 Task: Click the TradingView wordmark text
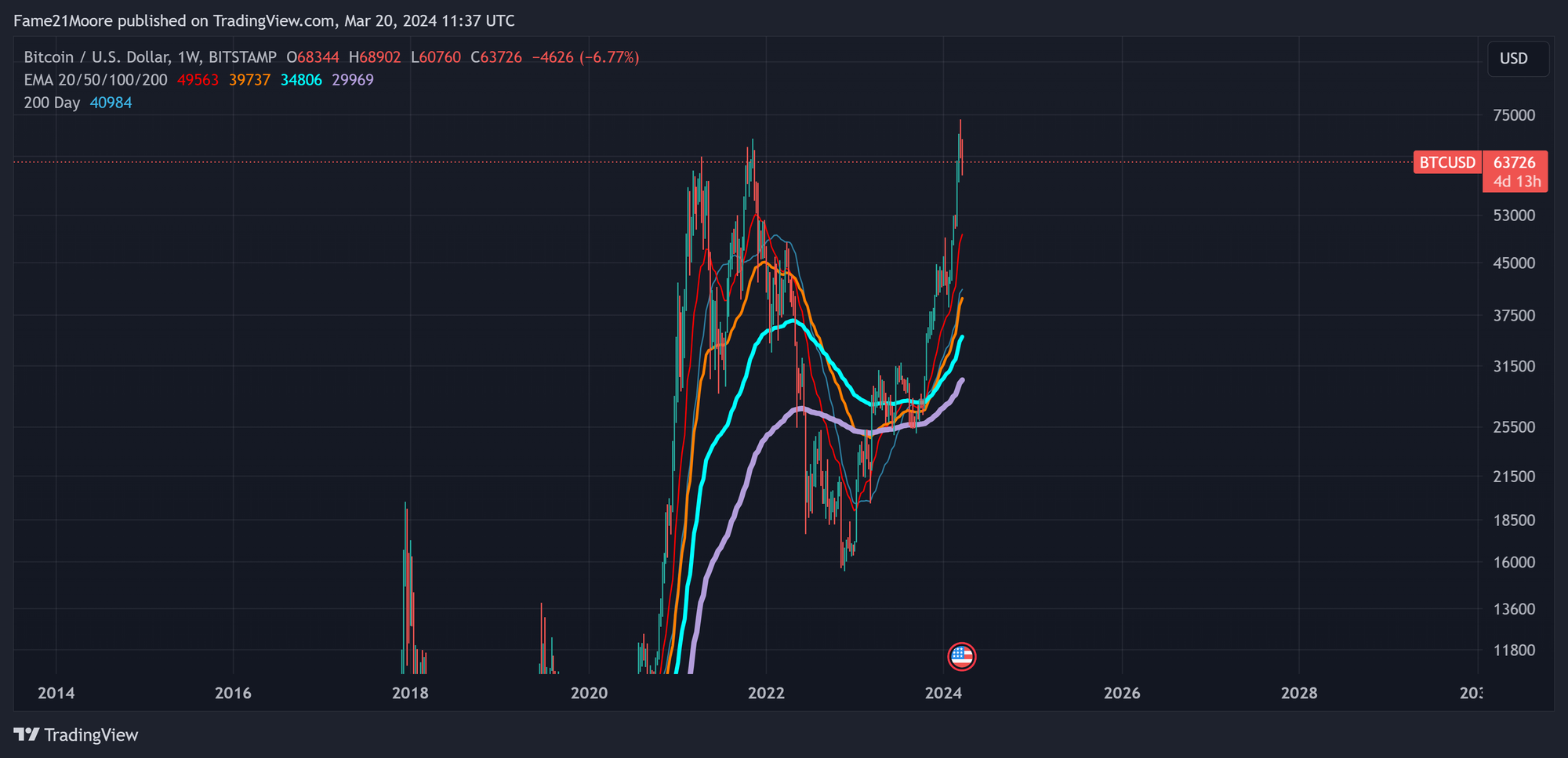coord(91,734)
